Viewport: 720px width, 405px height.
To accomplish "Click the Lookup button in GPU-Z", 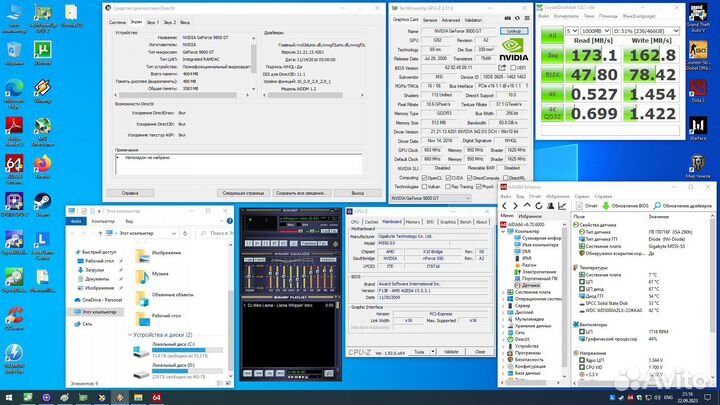I will click(514, 31).
